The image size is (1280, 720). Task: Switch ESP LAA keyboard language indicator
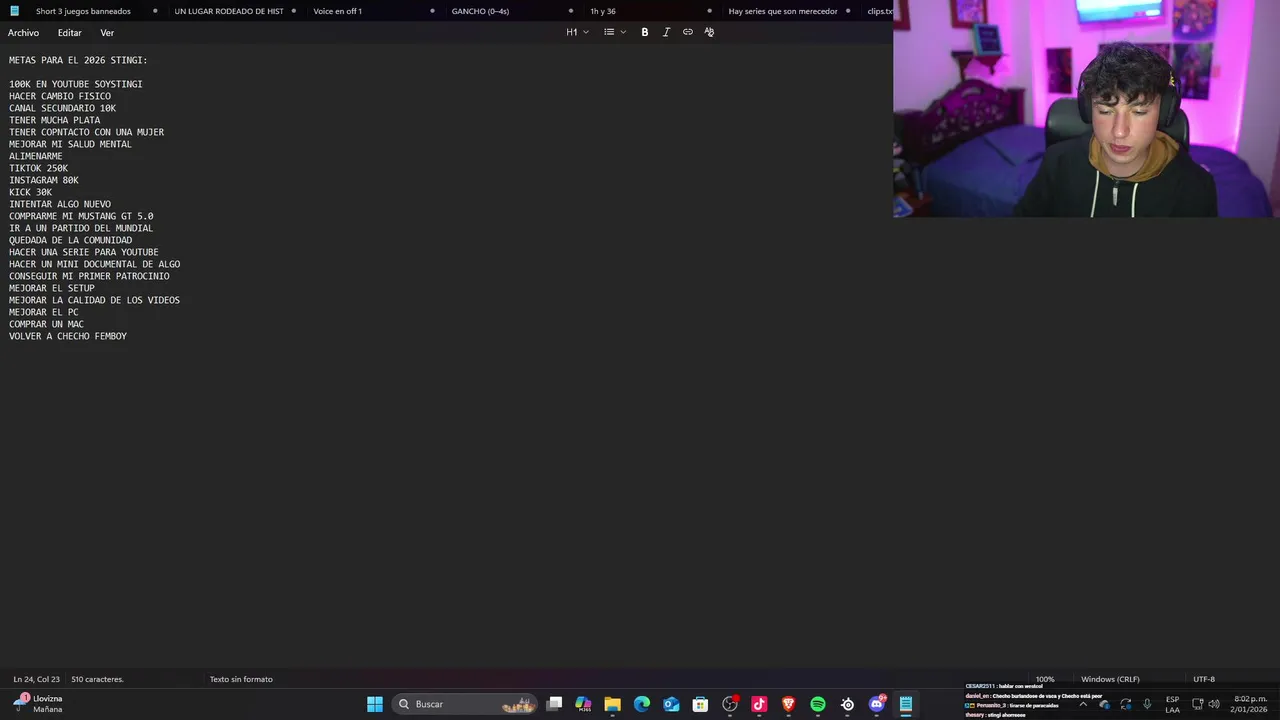tap(1172, 704)
